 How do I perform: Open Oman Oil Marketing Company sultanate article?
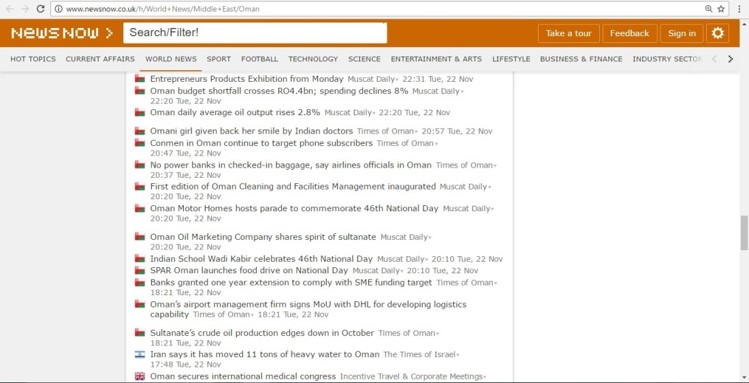(x=263, y=237)
